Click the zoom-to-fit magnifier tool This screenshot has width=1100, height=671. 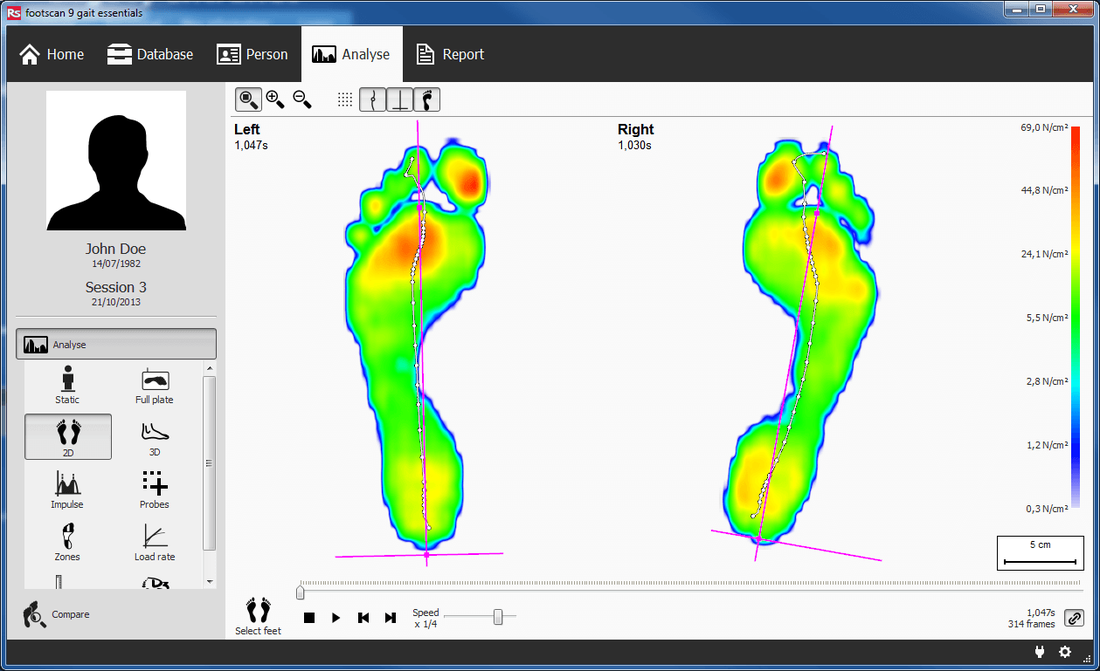click(248, 100)
